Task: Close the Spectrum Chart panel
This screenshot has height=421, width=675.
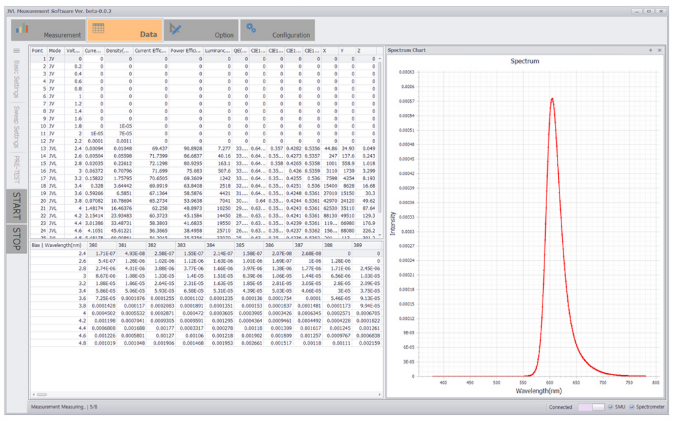Action: point(660,50)
